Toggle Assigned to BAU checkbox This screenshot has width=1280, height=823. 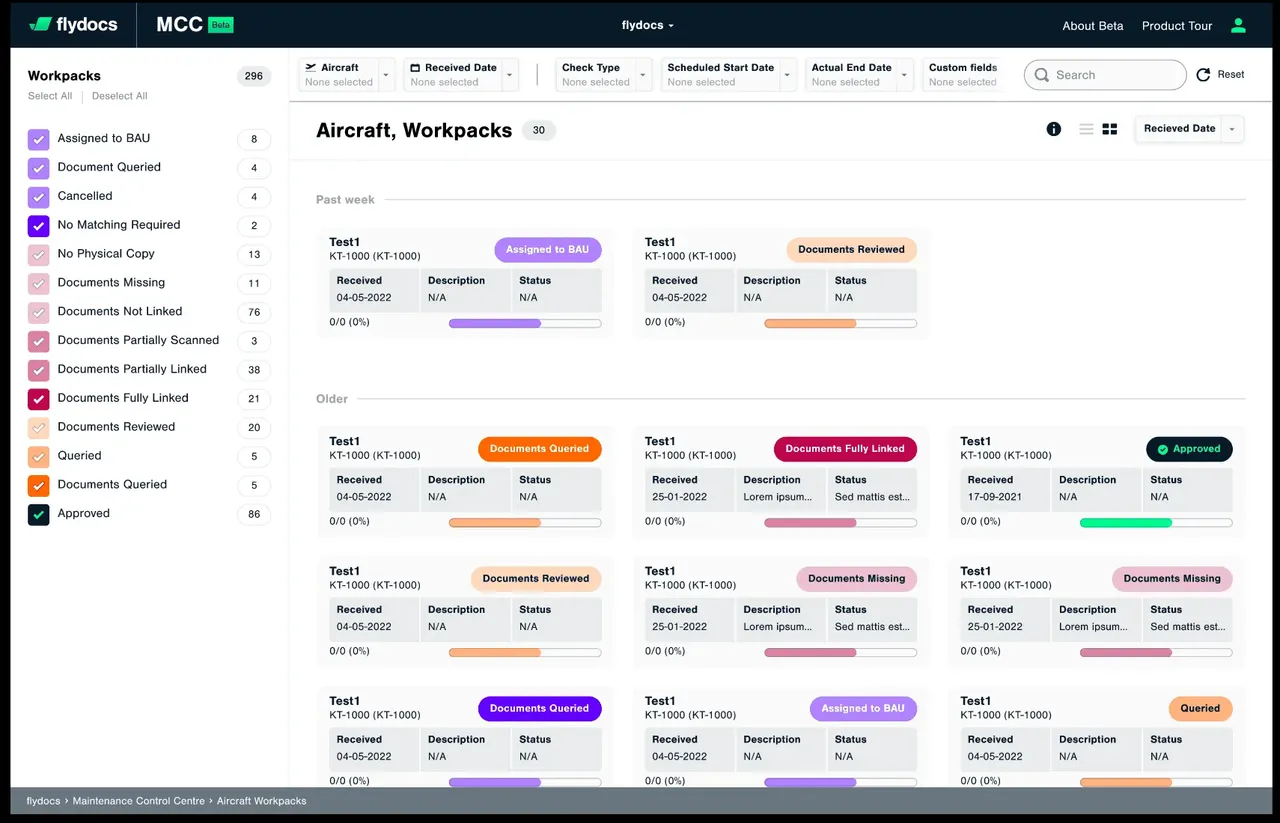[39, 139]
